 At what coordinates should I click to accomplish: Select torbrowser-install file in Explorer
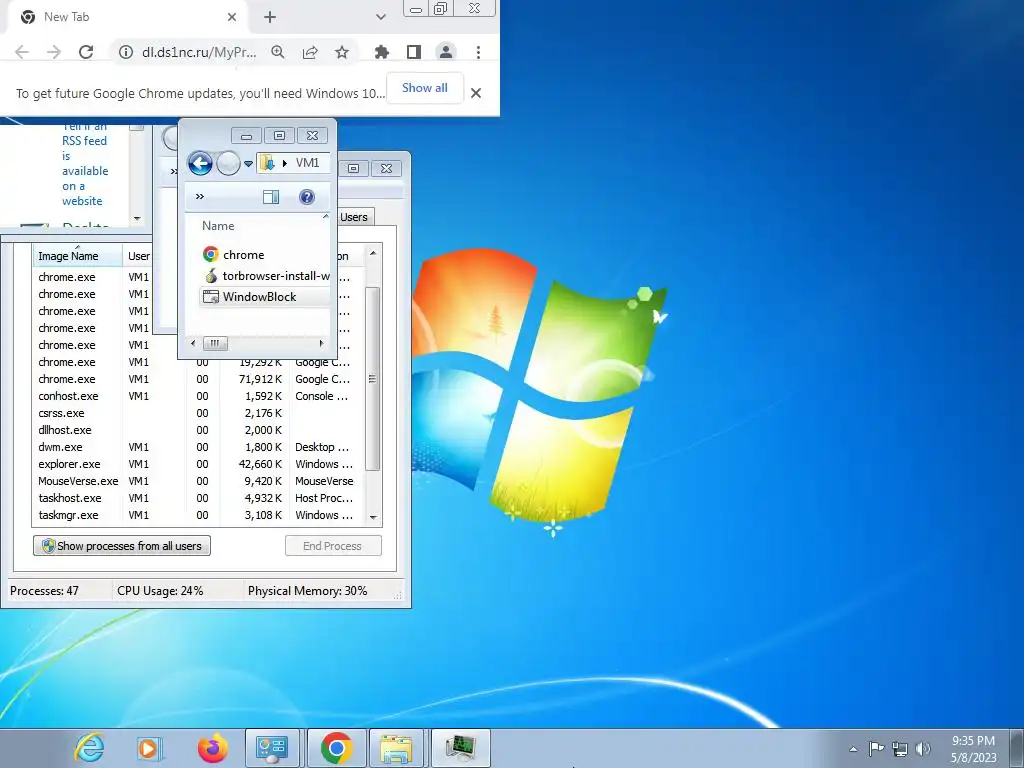coord(266,276)
